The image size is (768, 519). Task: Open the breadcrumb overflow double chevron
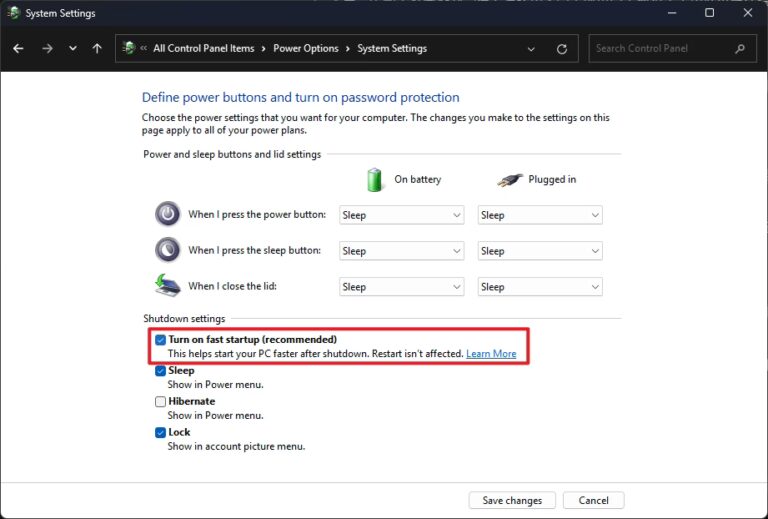tap(144, 48)
